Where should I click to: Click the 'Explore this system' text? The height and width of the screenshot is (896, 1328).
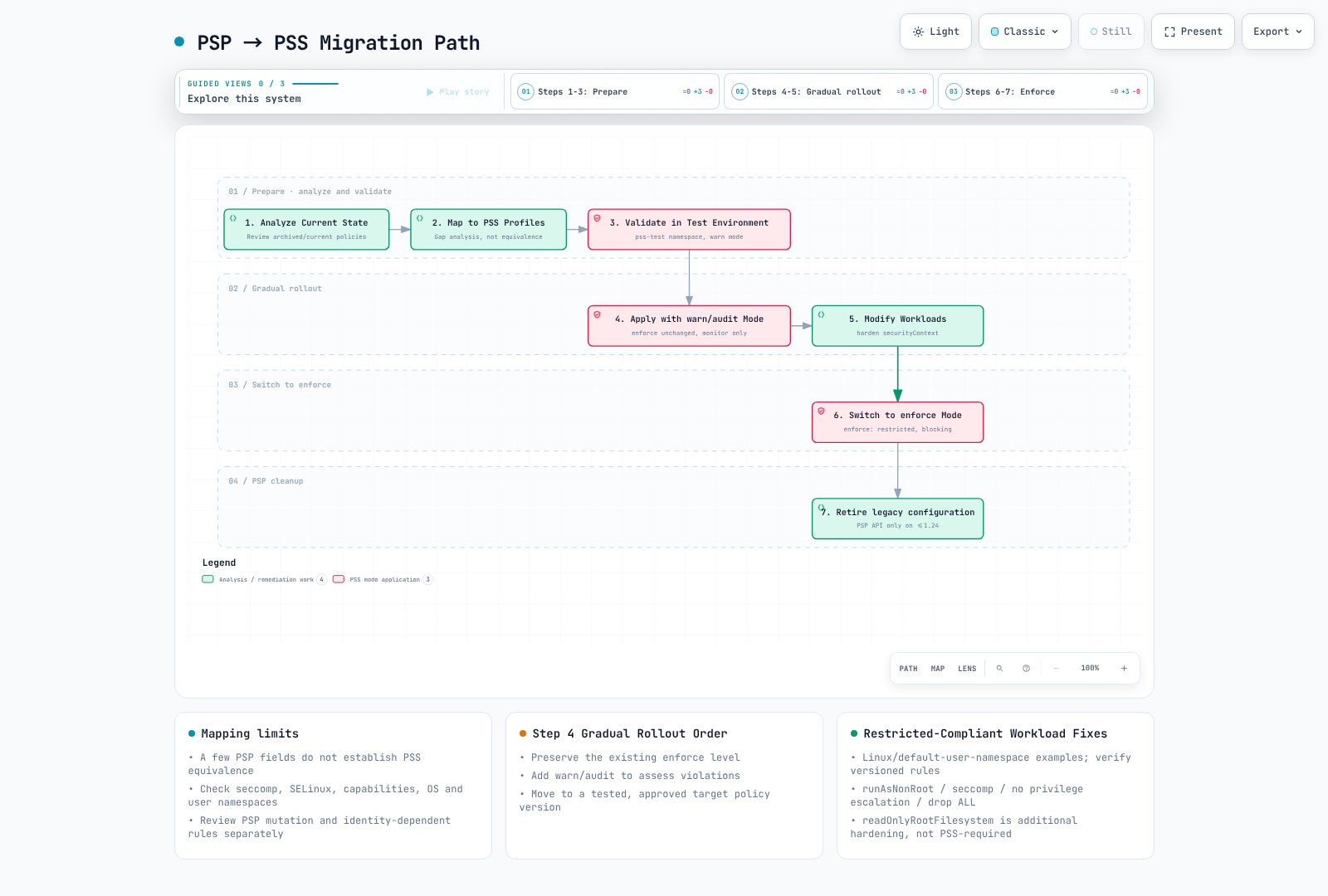pyautogui.click(x=244, y=99)
